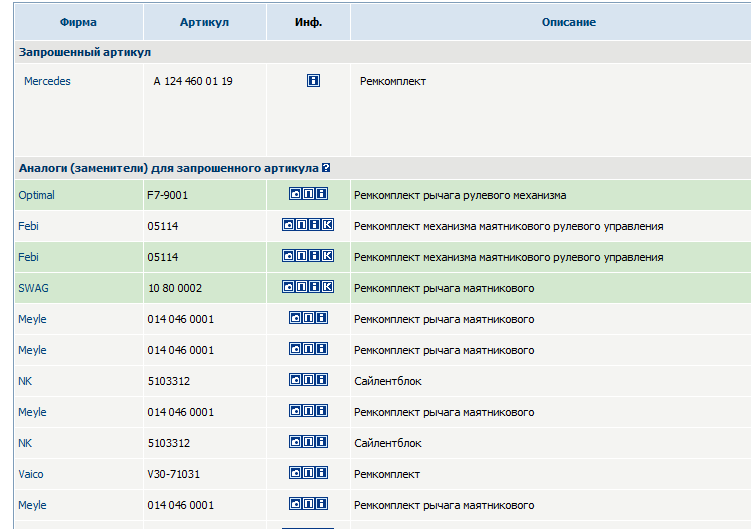Viewport: 751px width, 529px height.
Task: Select article number F7-9001
Action: (168, 195)
